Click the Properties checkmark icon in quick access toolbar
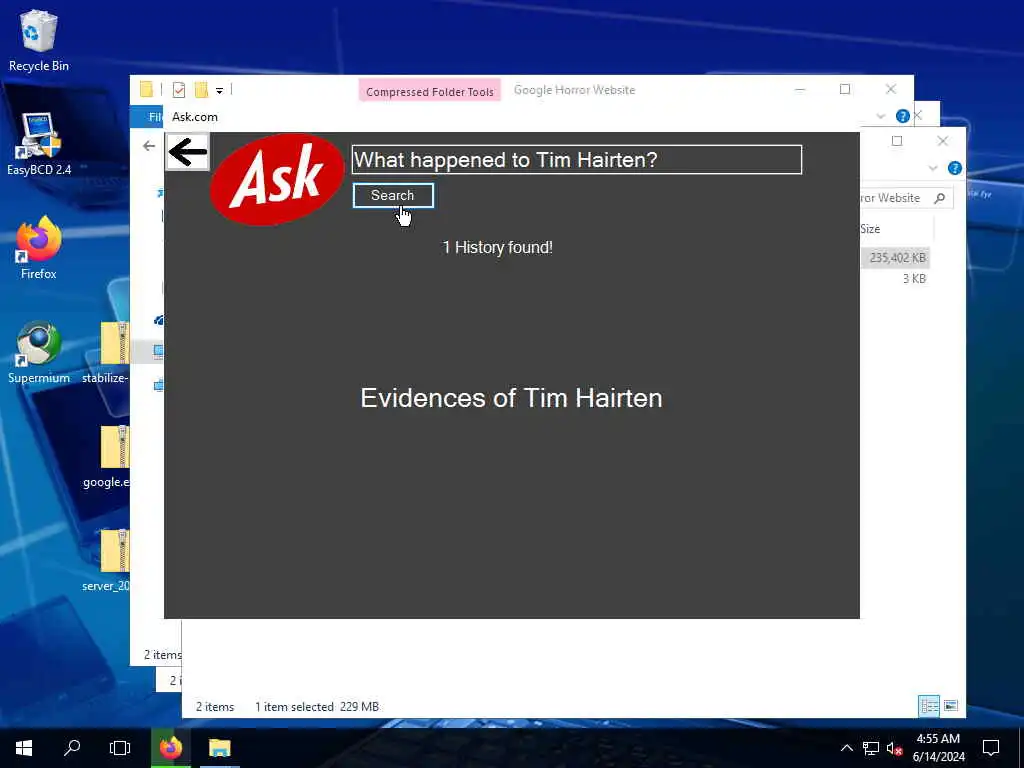 [178, 89]
